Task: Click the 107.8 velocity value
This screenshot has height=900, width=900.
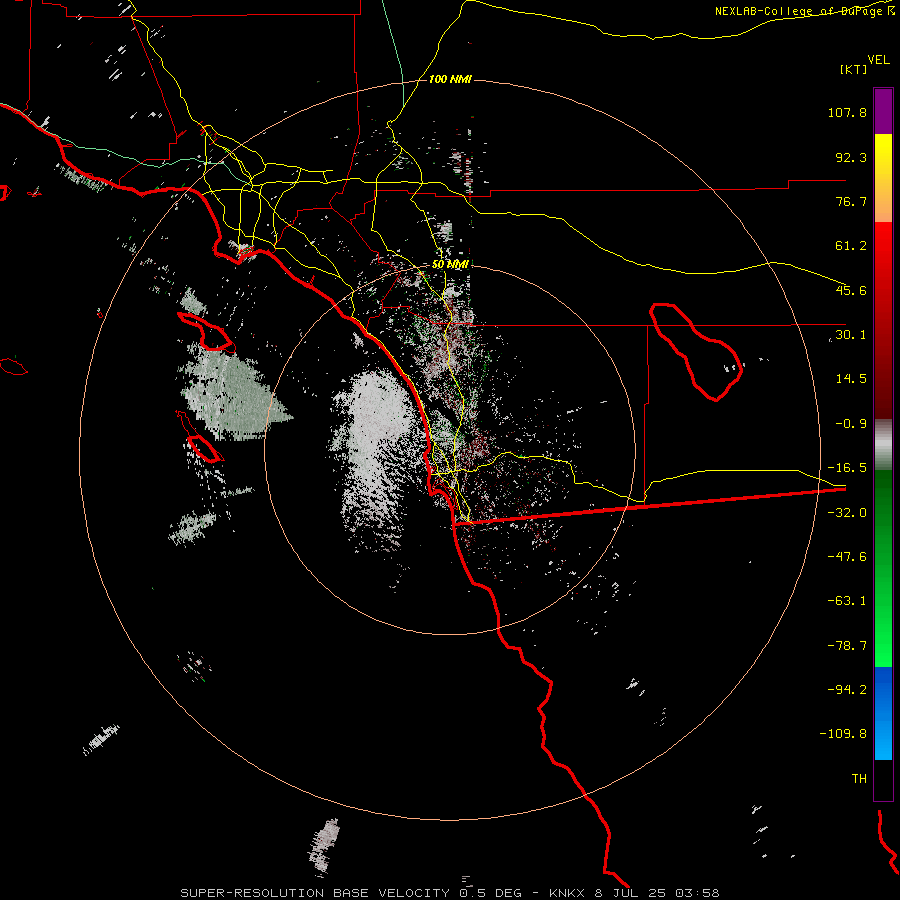Action: pos(847,112)
